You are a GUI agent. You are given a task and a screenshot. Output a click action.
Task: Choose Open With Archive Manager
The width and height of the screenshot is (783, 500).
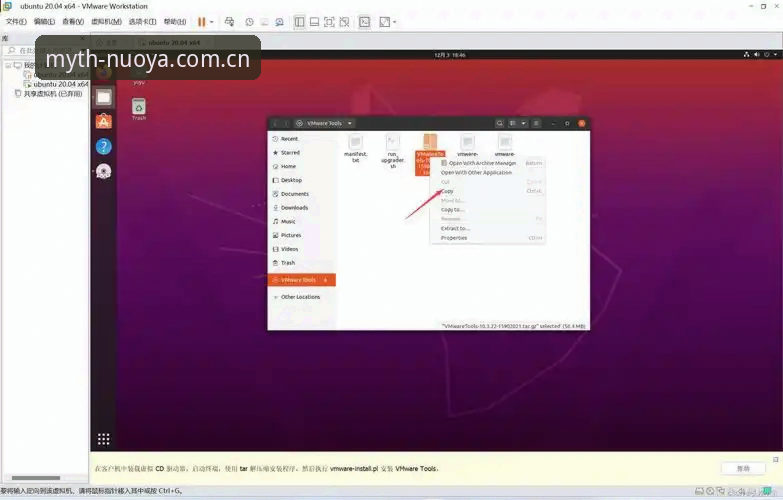tap(487, 163)
